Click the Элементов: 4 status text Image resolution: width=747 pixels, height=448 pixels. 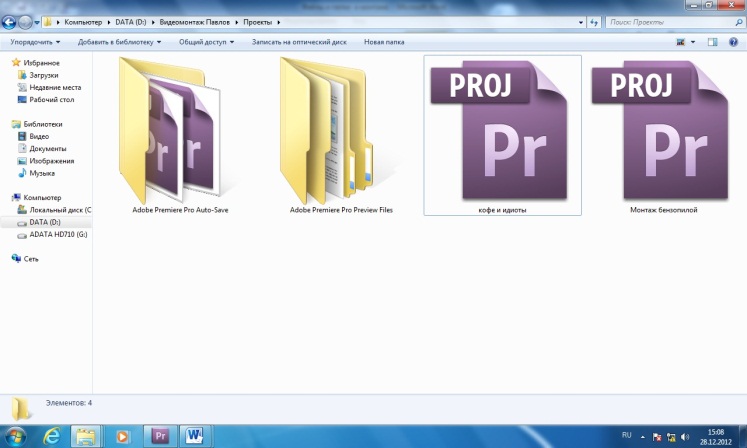(x=69, y=403)
